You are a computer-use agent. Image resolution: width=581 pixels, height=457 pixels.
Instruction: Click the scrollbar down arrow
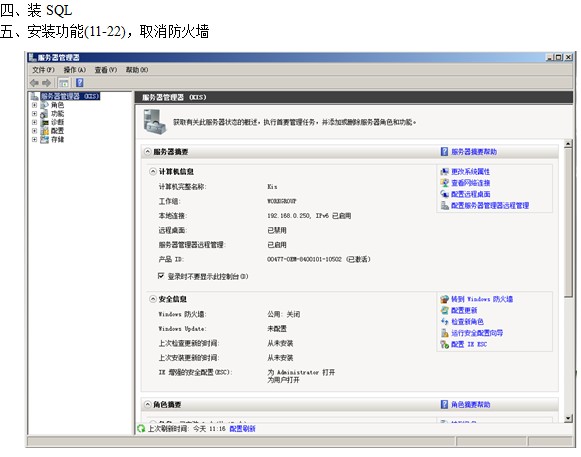tap(568, 418)
